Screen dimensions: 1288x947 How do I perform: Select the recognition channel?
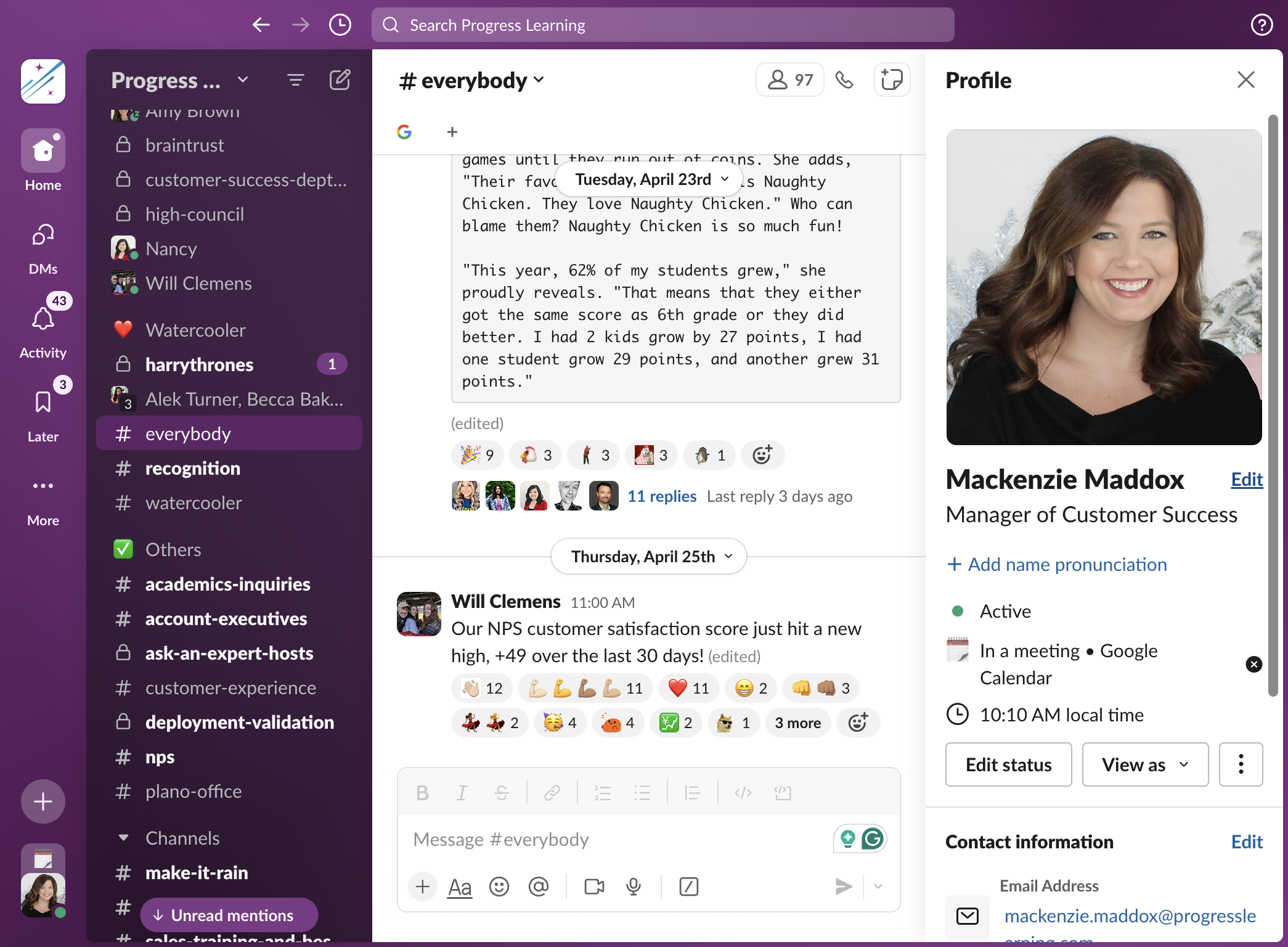point(229,468)
